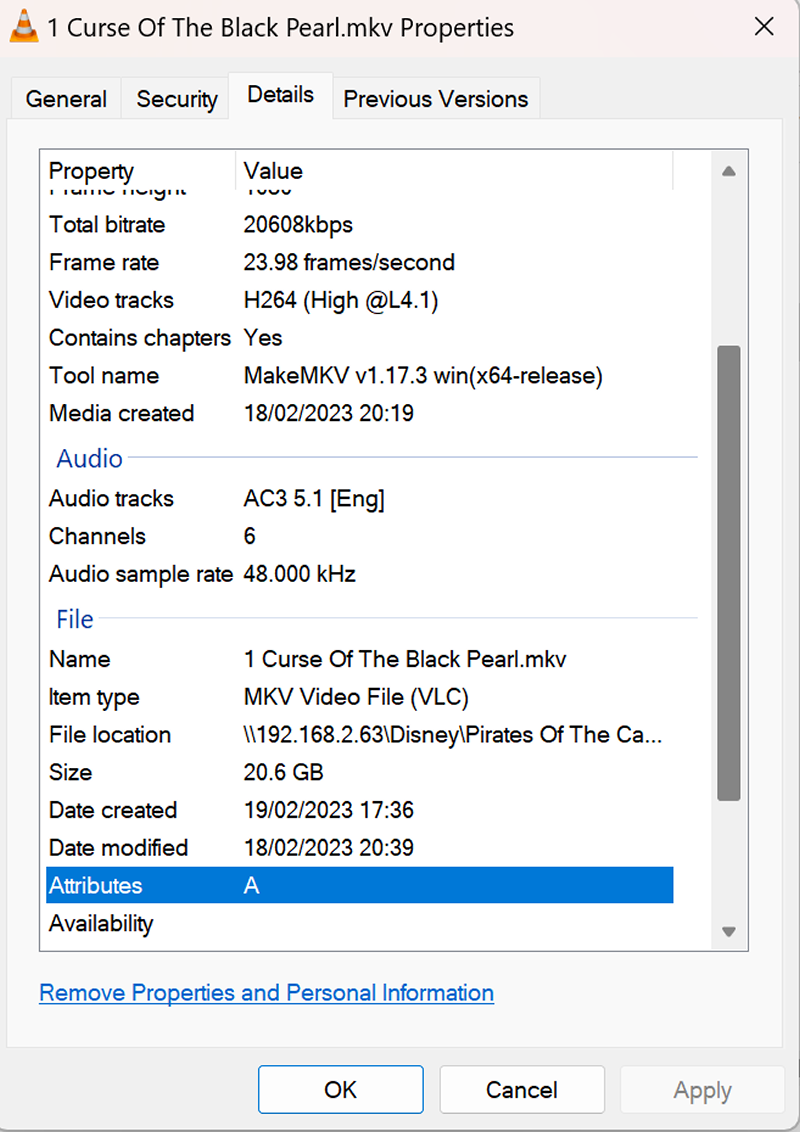Select the Audio tracks property
Image resolution: width=800 pixels, height=1132 pixels.
coord(111,498)
